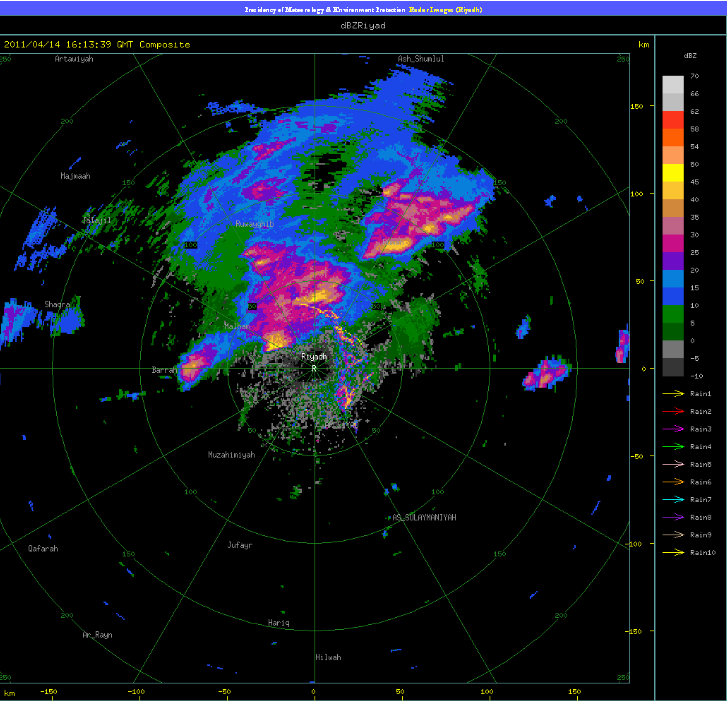This screenshot has width=728, height=701.
Task: Click the Presidency of Meteorology header title
Action: pos(325,9)
